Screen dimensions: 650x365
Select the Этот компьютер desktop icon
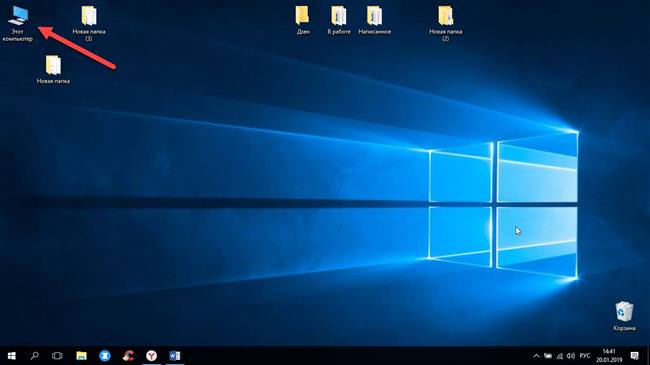[17, 24]
